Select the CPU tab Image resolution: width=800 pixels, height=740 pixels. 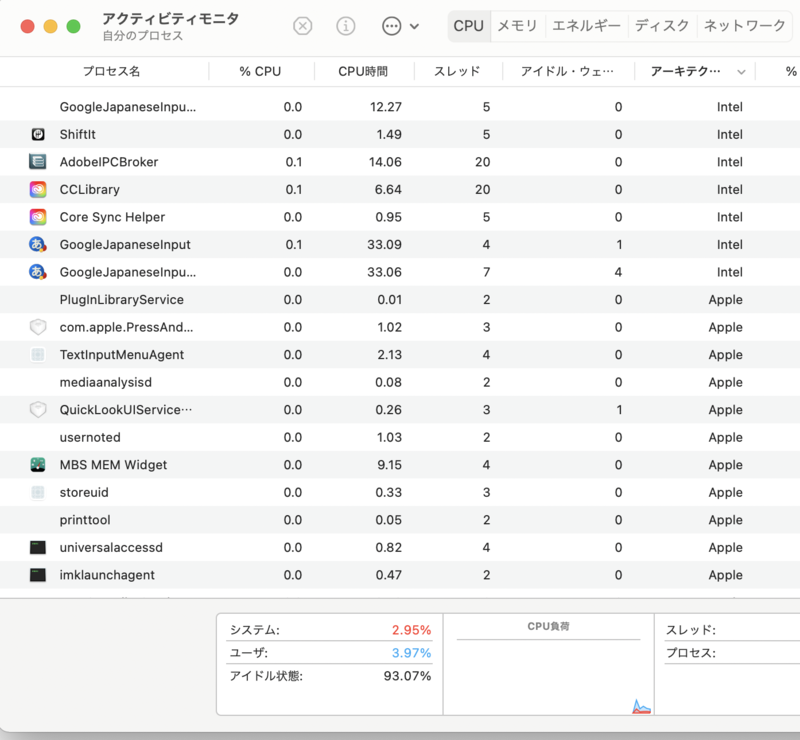468,26
